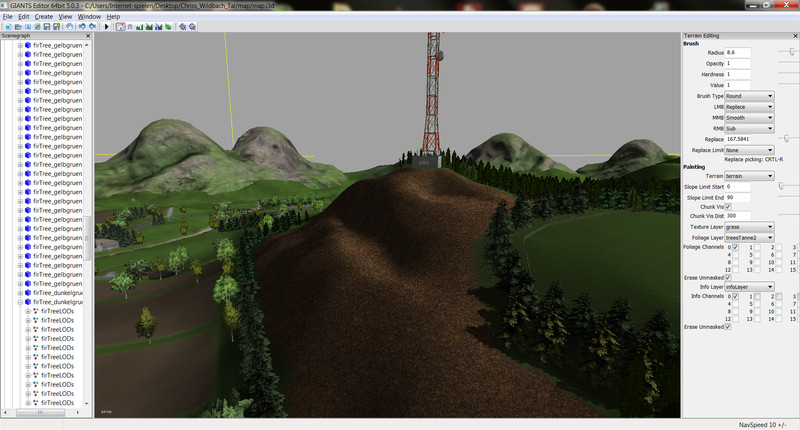Click the Undo arrow icon
This screenshot has height=430, width=800.
[x=82, y=27]
